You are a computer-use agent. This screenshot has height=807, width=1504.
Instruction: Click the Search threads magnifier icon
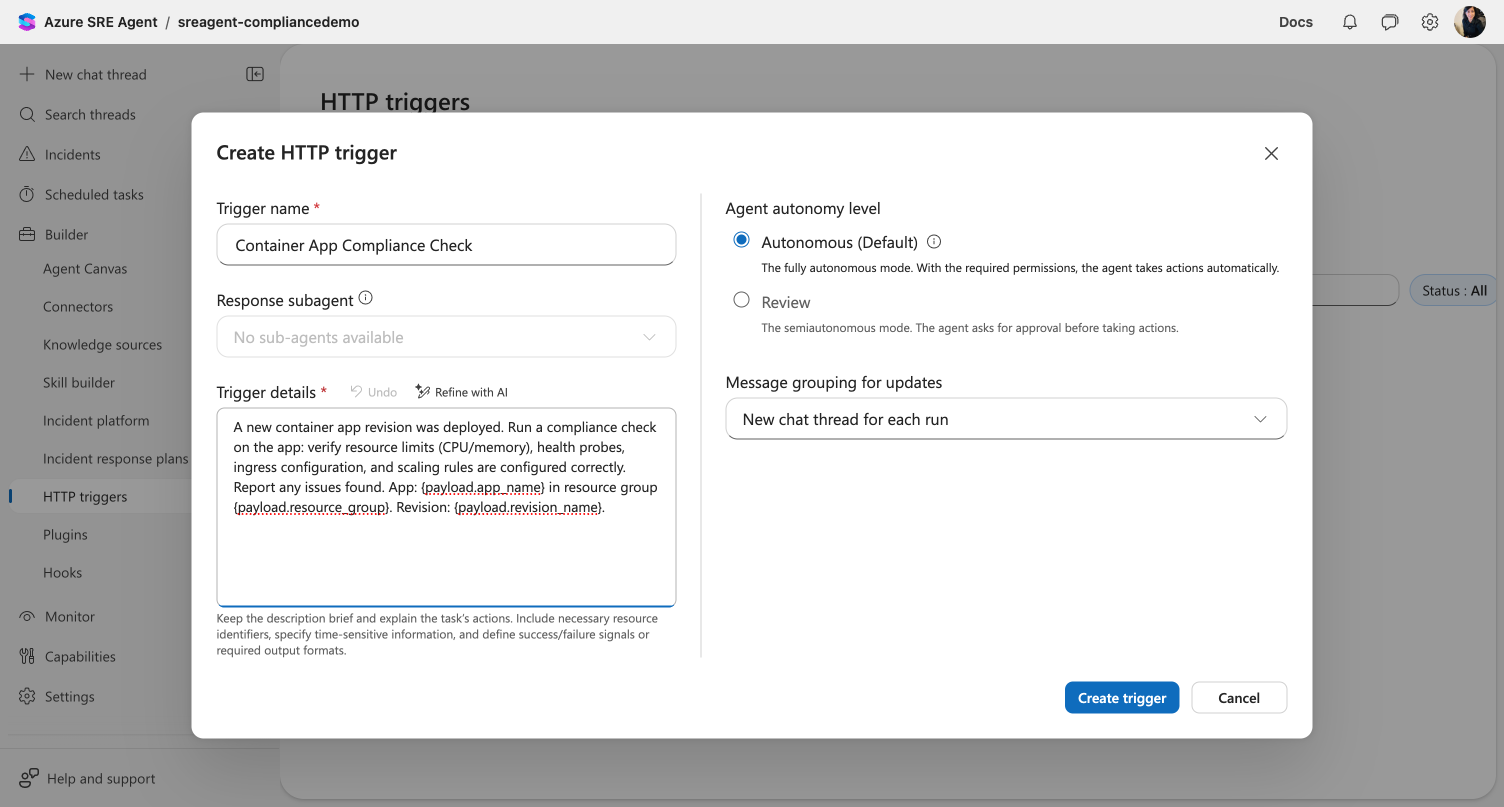pyautogui.click(x=27, y=114)
